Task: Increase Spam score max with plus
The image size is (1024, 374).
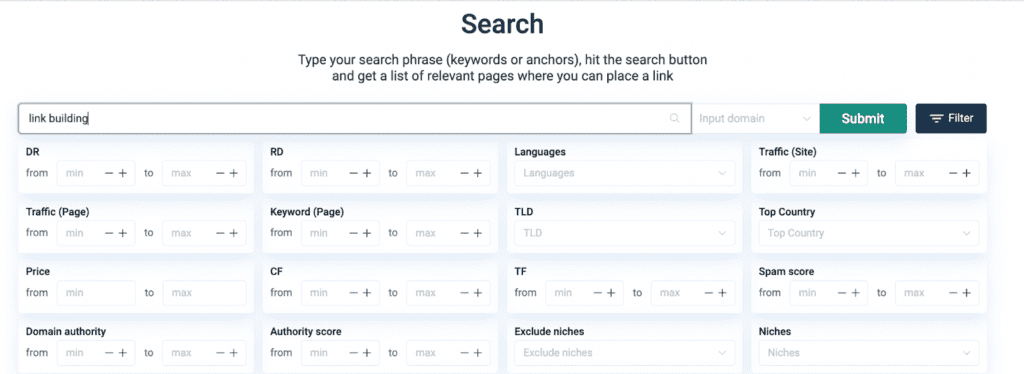Action: [966, 293]
